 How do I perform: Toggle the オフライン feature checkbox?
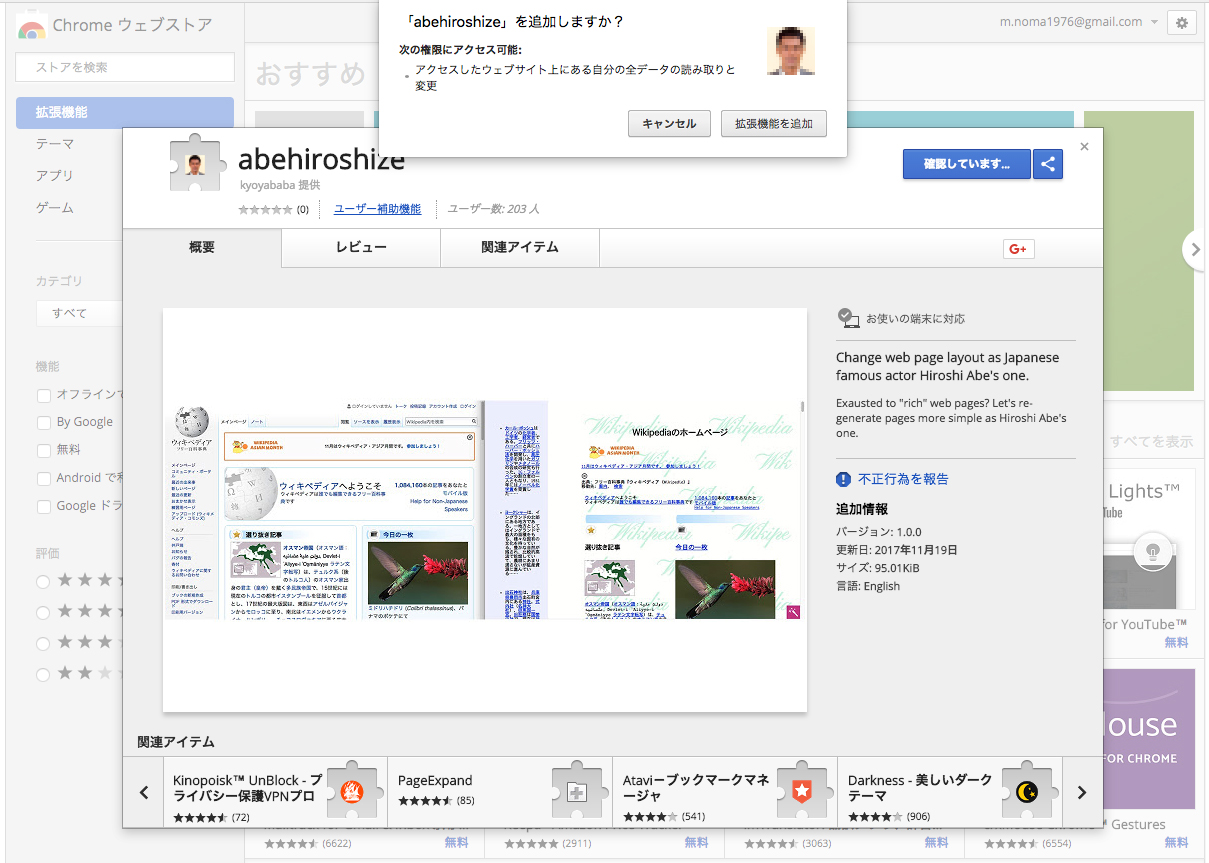coord(44,394)
